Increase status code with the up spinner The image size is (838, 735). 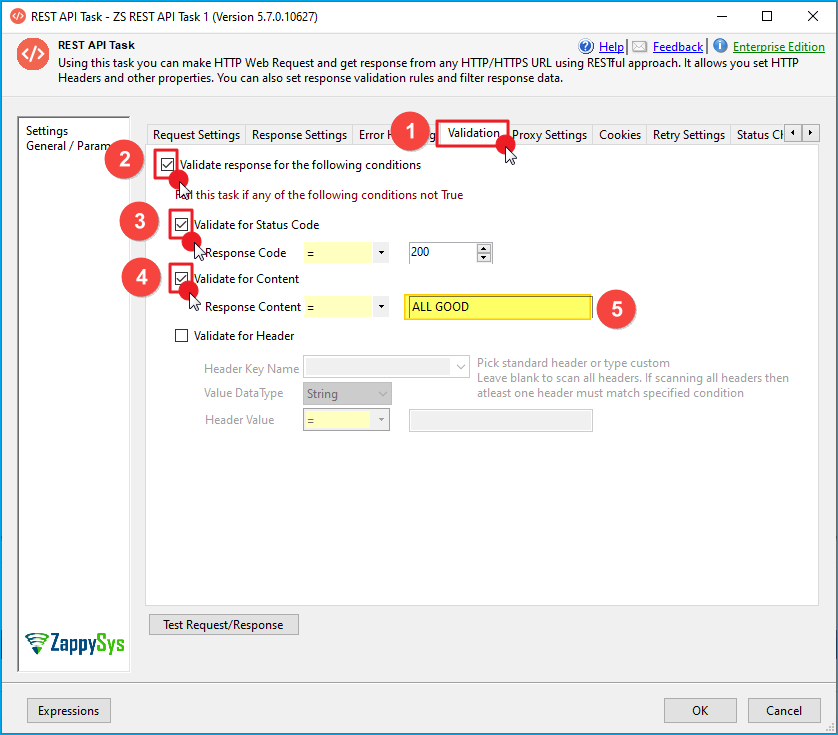(x=484, y=248)
